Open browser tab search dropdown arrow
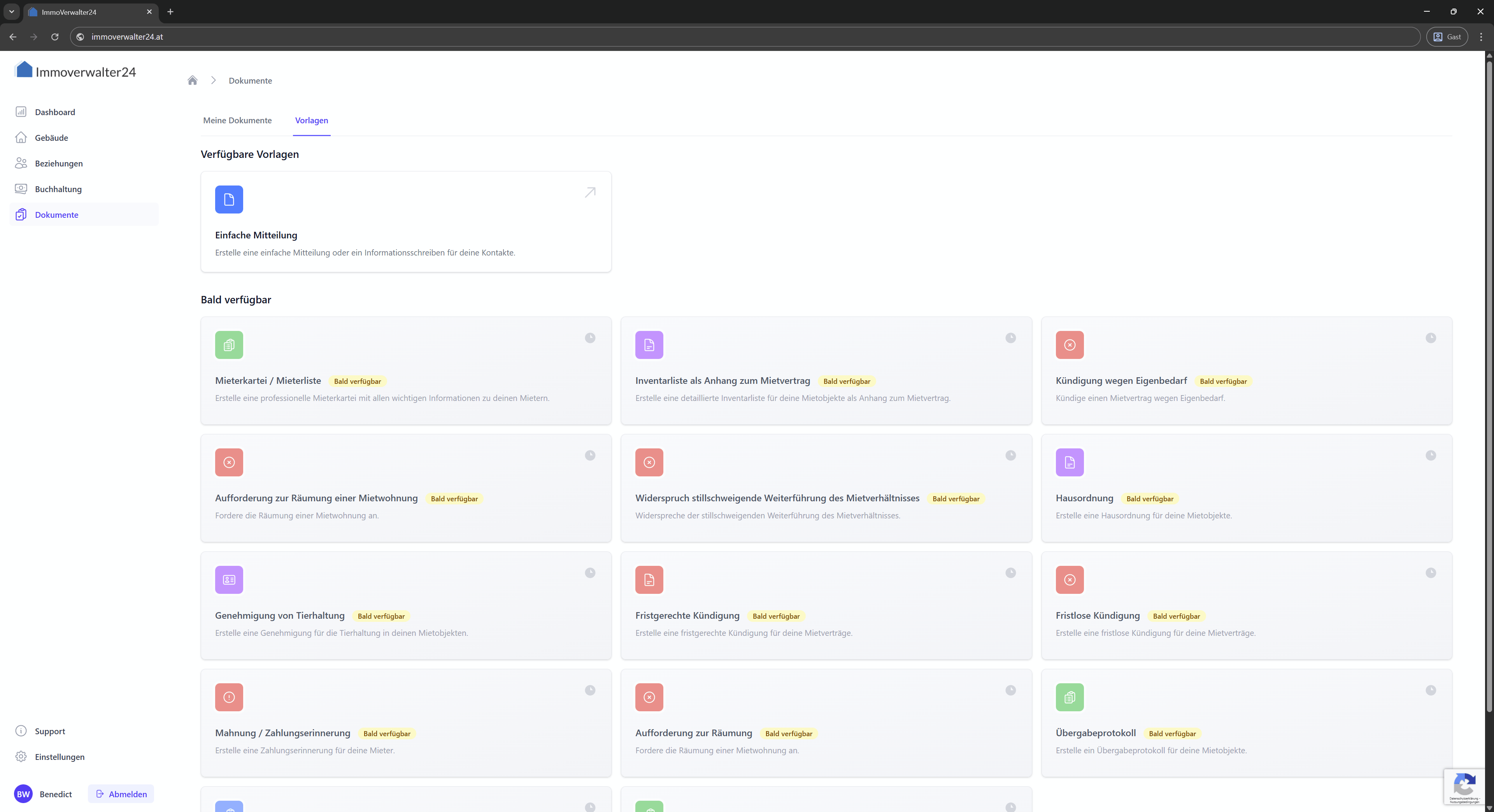This screenshot has height=812, width=1494. [12, 12]
